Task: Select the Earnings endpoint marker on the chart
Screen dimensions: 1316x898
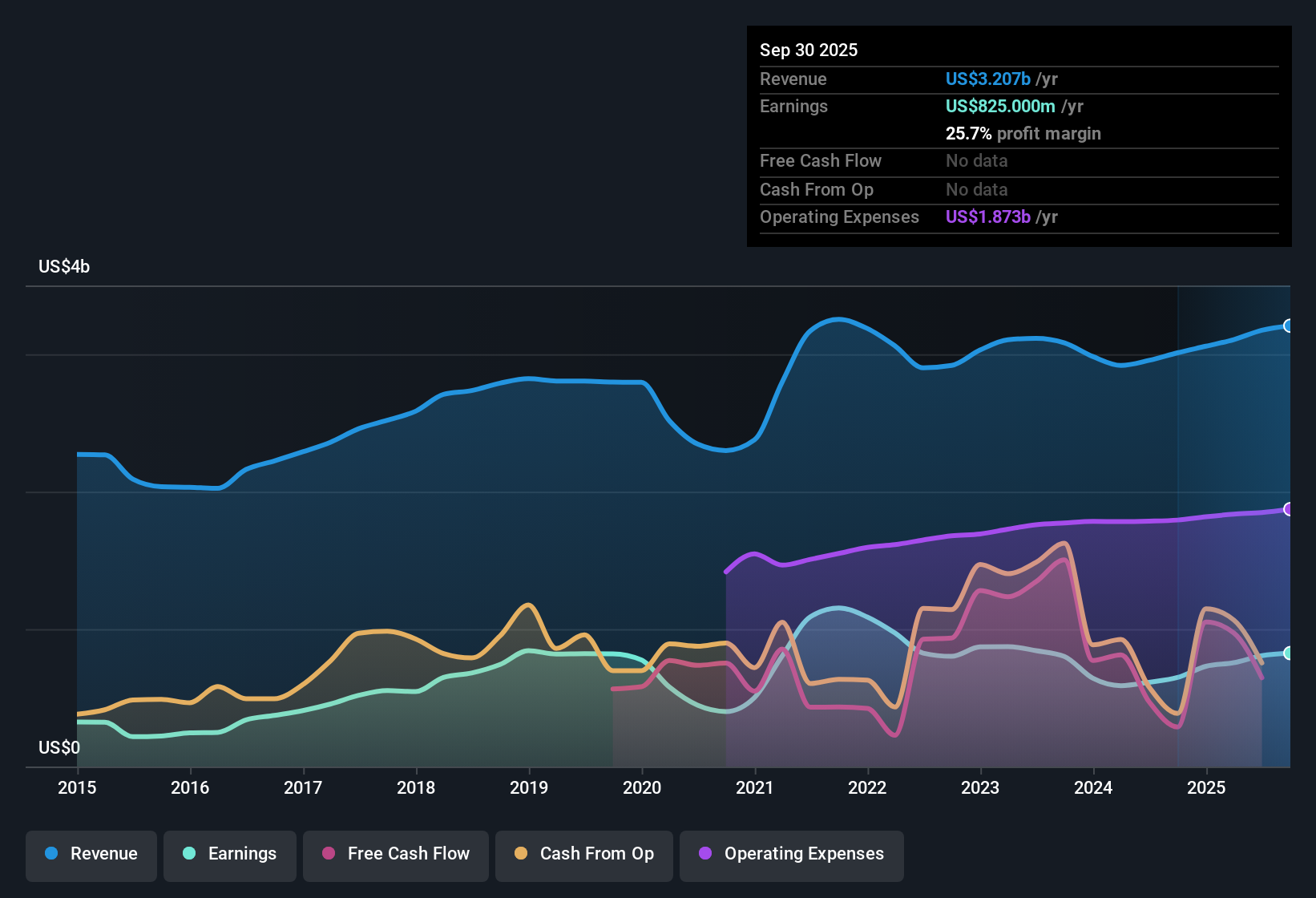Action: tap(1289, 653)
